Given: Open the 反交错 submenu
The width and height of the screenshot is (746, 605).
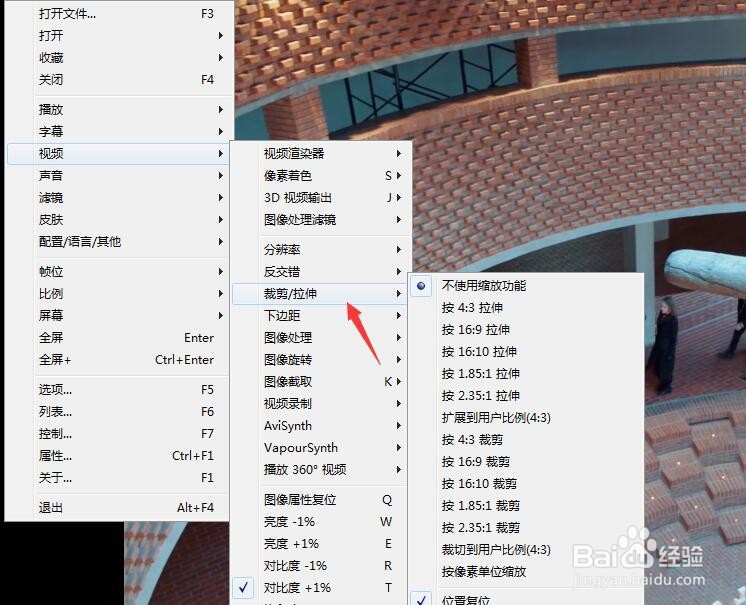Looking at the screenshot, I should pyautogui.click(x=321, y=272).
